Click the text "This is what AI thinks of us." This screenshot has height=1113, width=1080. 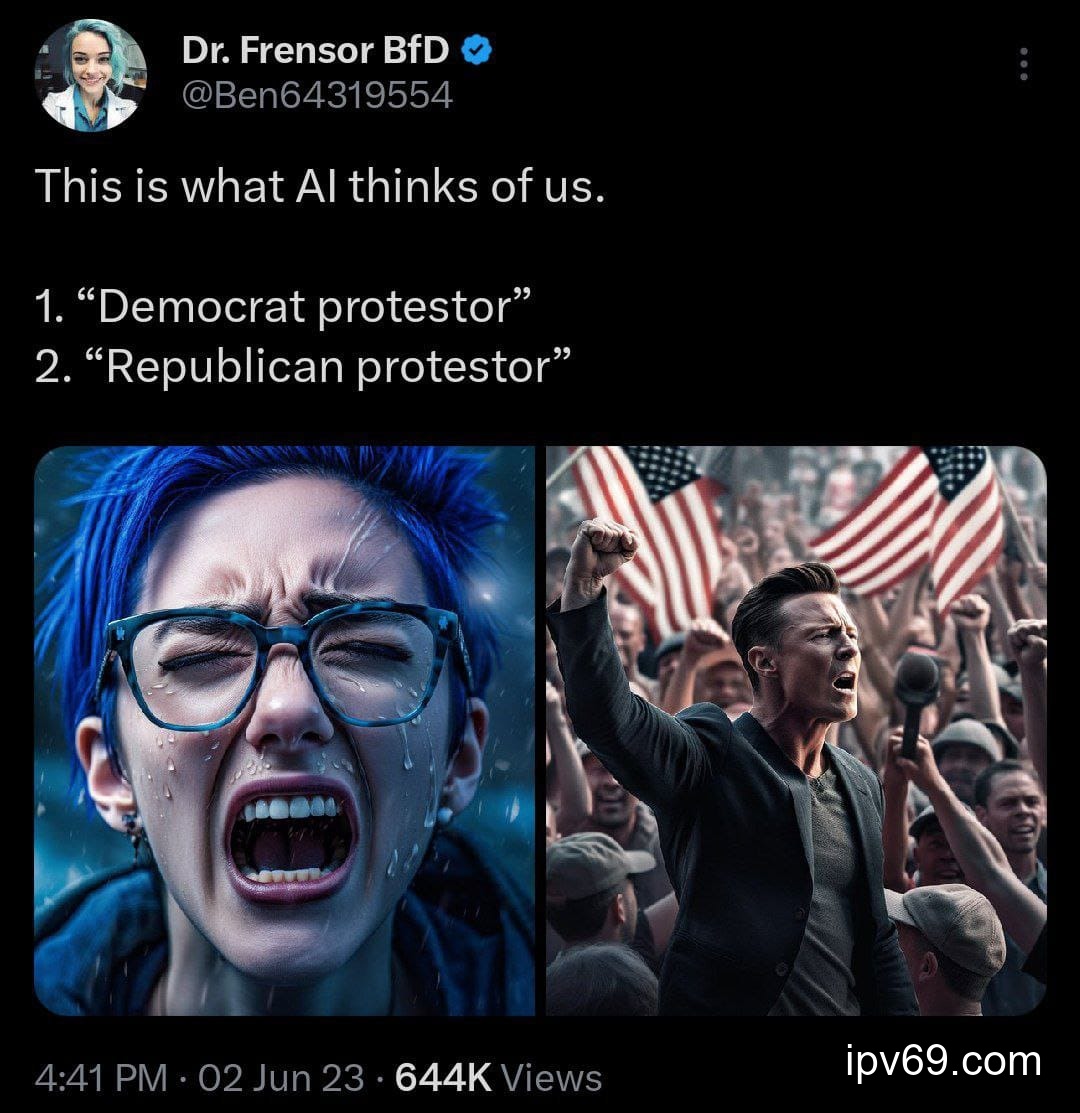(x=320, y=186)
